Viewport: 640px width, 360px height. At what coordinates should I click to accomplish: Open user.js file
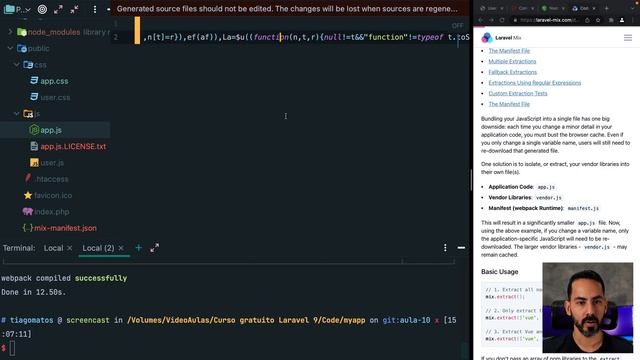coord(52,162)
